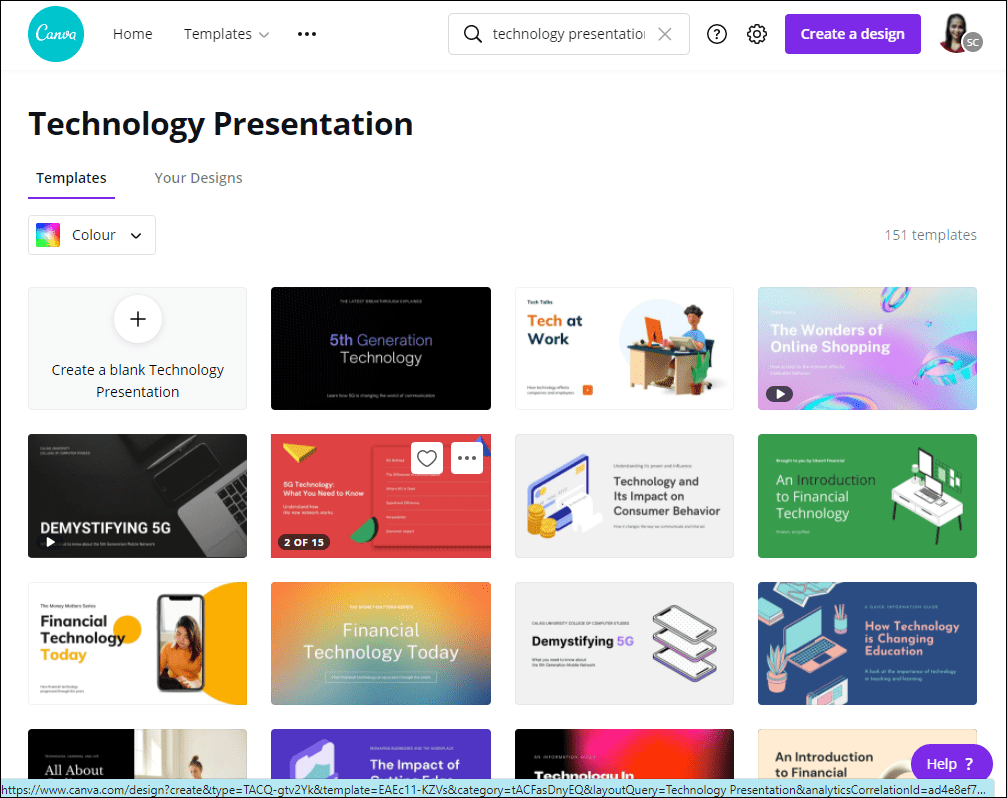This screenshot has height=798, width=1007.
Task: Click the Canva logo
Action: 55,33
